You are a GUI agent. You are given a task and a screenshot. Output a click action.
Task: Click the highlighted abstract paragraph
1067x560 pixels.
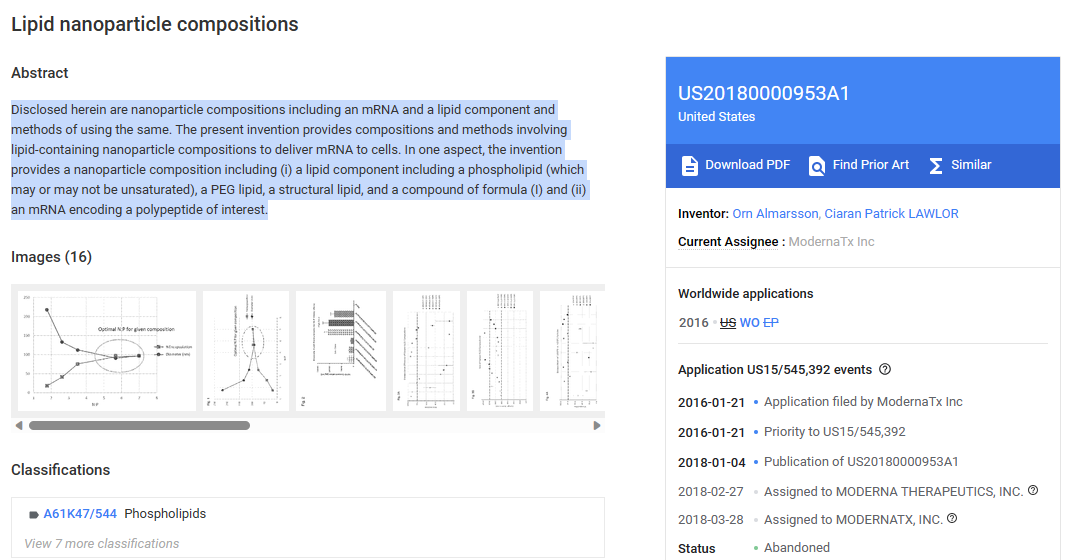[x=299, y=160]
